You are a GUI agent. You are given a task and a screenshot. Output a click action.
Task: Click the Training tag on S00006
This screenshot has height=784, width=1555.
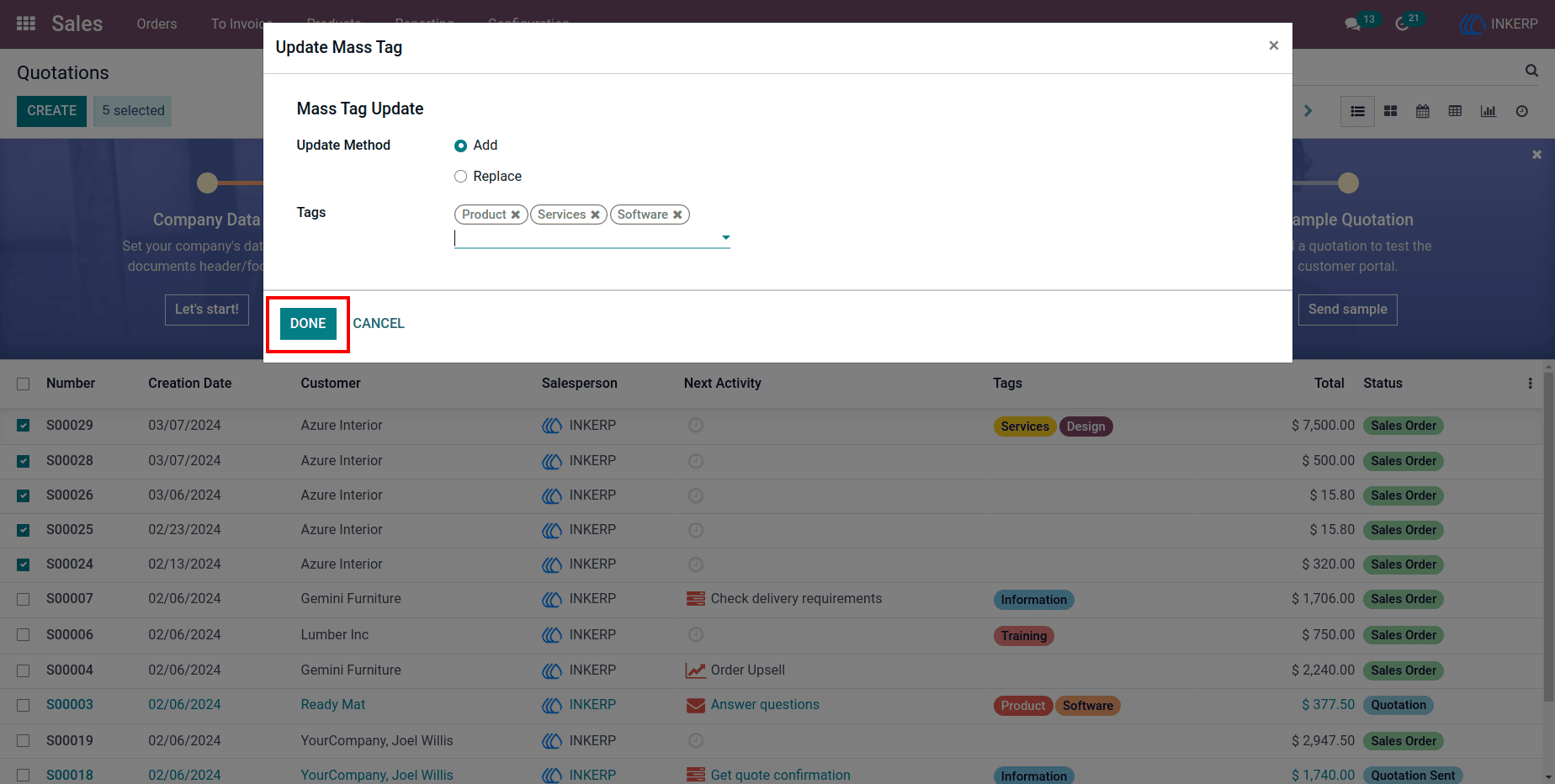tap(1023, 636)
